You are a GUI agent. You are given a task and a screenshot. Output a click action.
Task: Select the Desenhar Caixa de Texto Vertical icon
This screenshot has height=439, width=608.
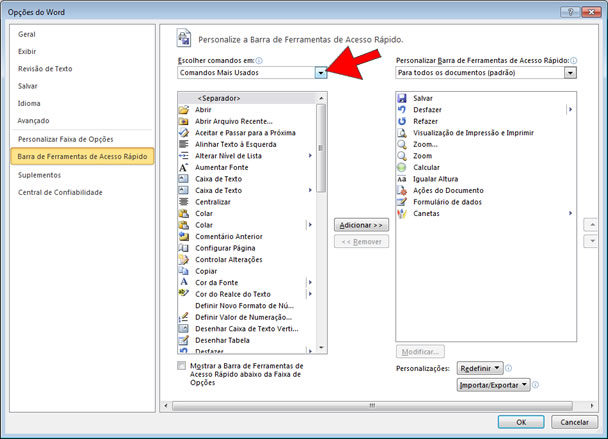pyautogui.click(x=184, y=329)
